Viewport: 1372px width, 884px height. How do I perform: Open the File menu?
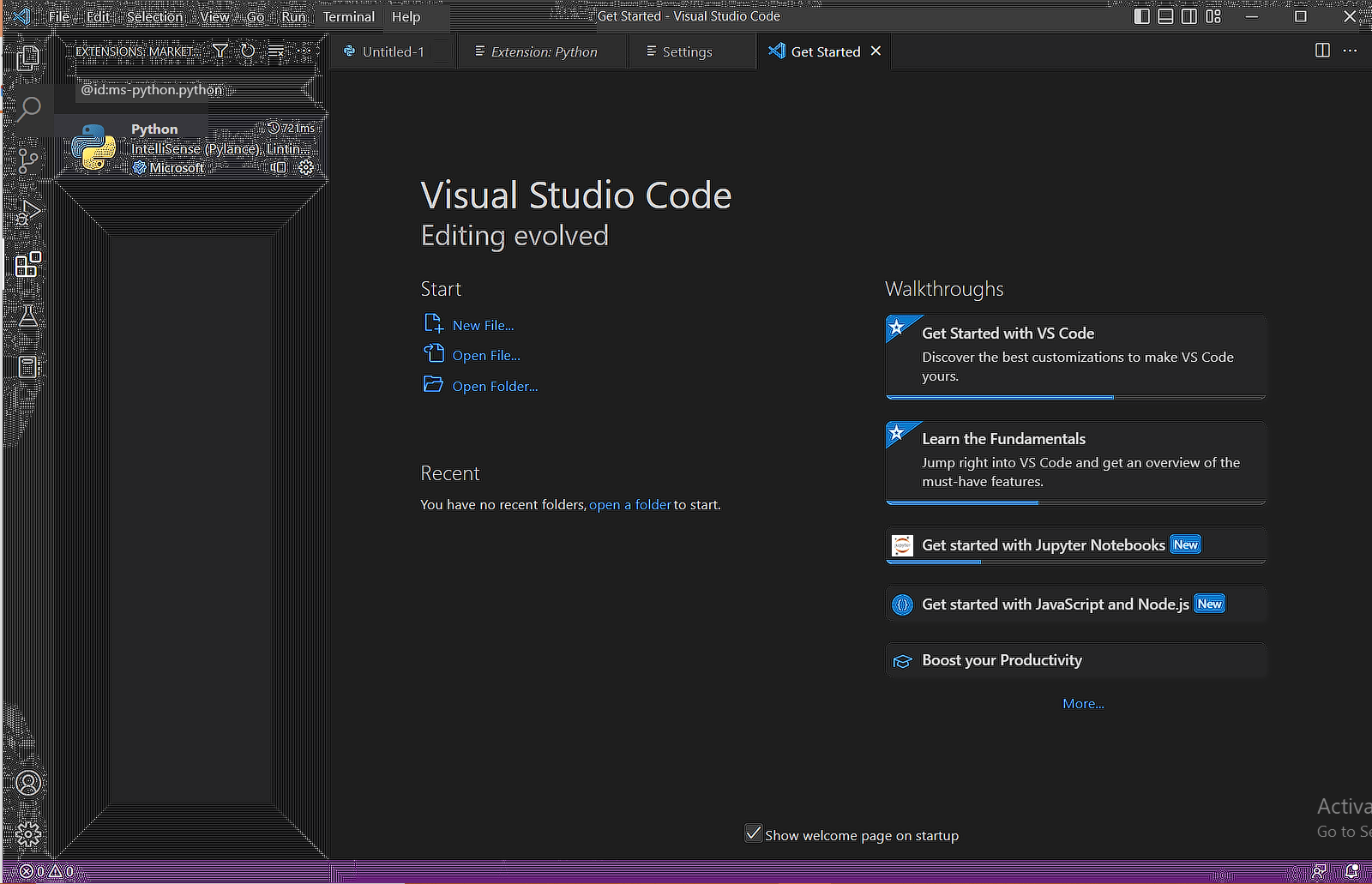coord(59,16)
